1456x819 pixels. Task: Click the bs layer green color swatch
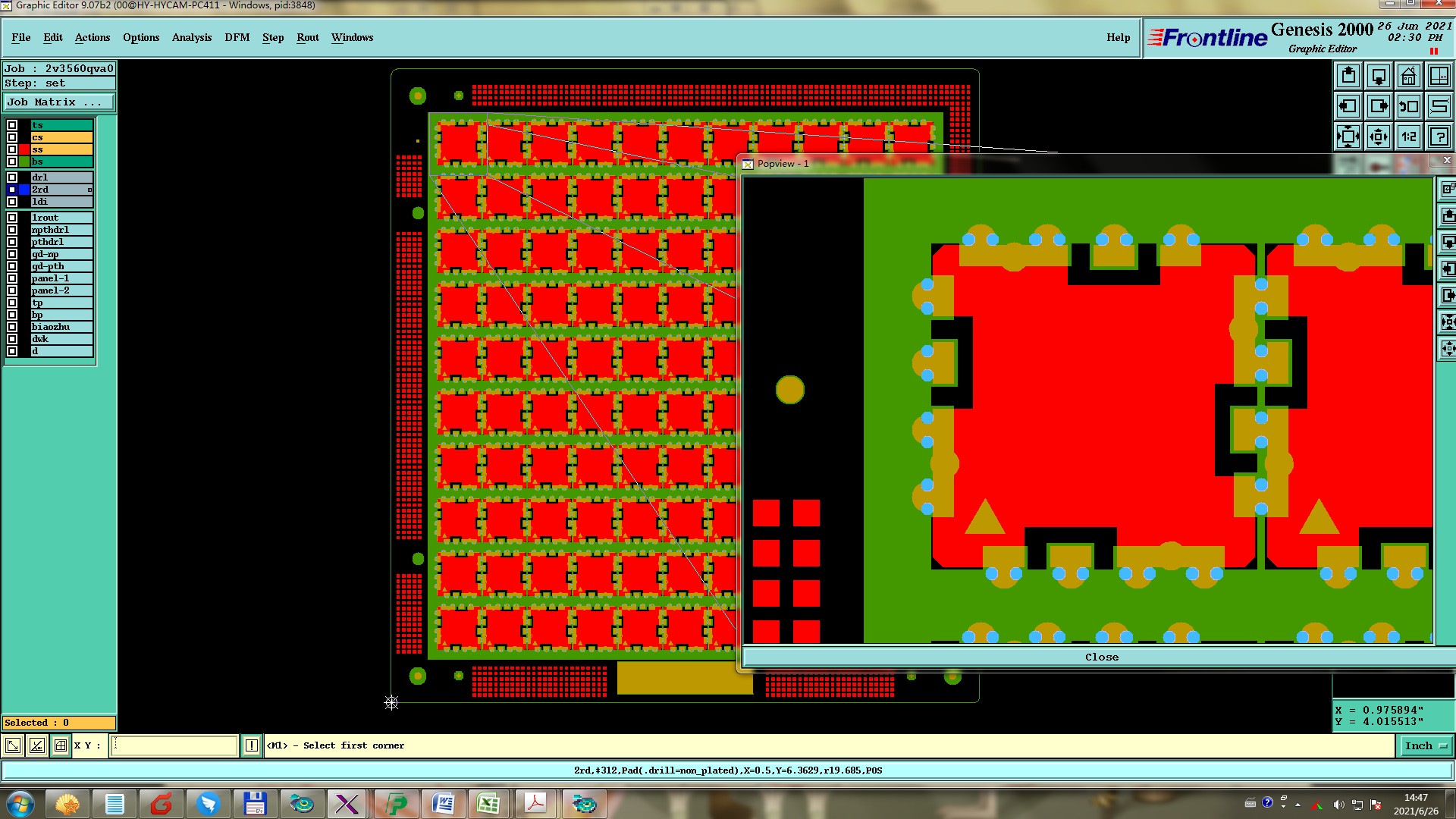pyautogui.click(x=24, y=162)
